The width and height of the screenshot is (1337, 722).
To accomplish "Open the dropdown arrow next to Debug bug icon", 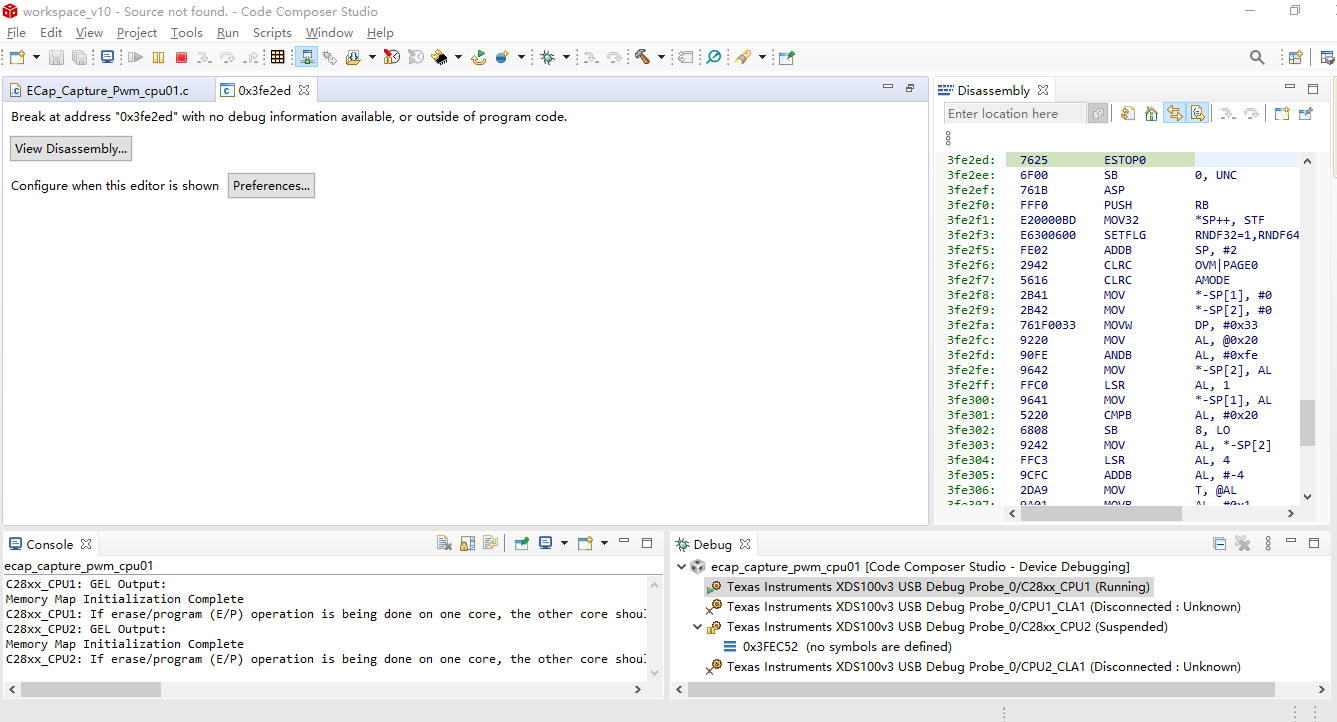I will tap(566, 58).
